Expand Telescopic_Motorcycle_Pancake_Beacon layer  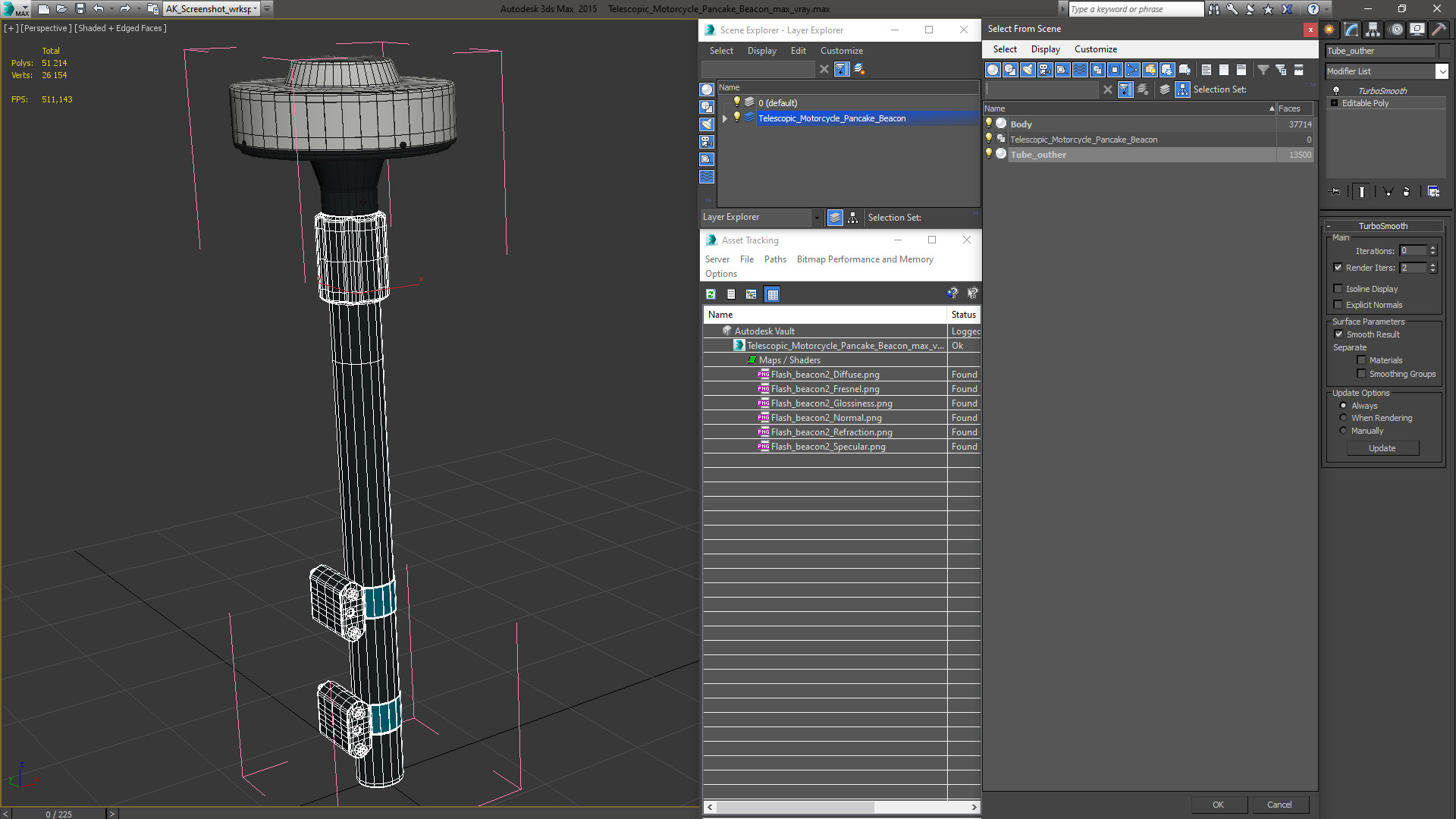pos(725,118)
